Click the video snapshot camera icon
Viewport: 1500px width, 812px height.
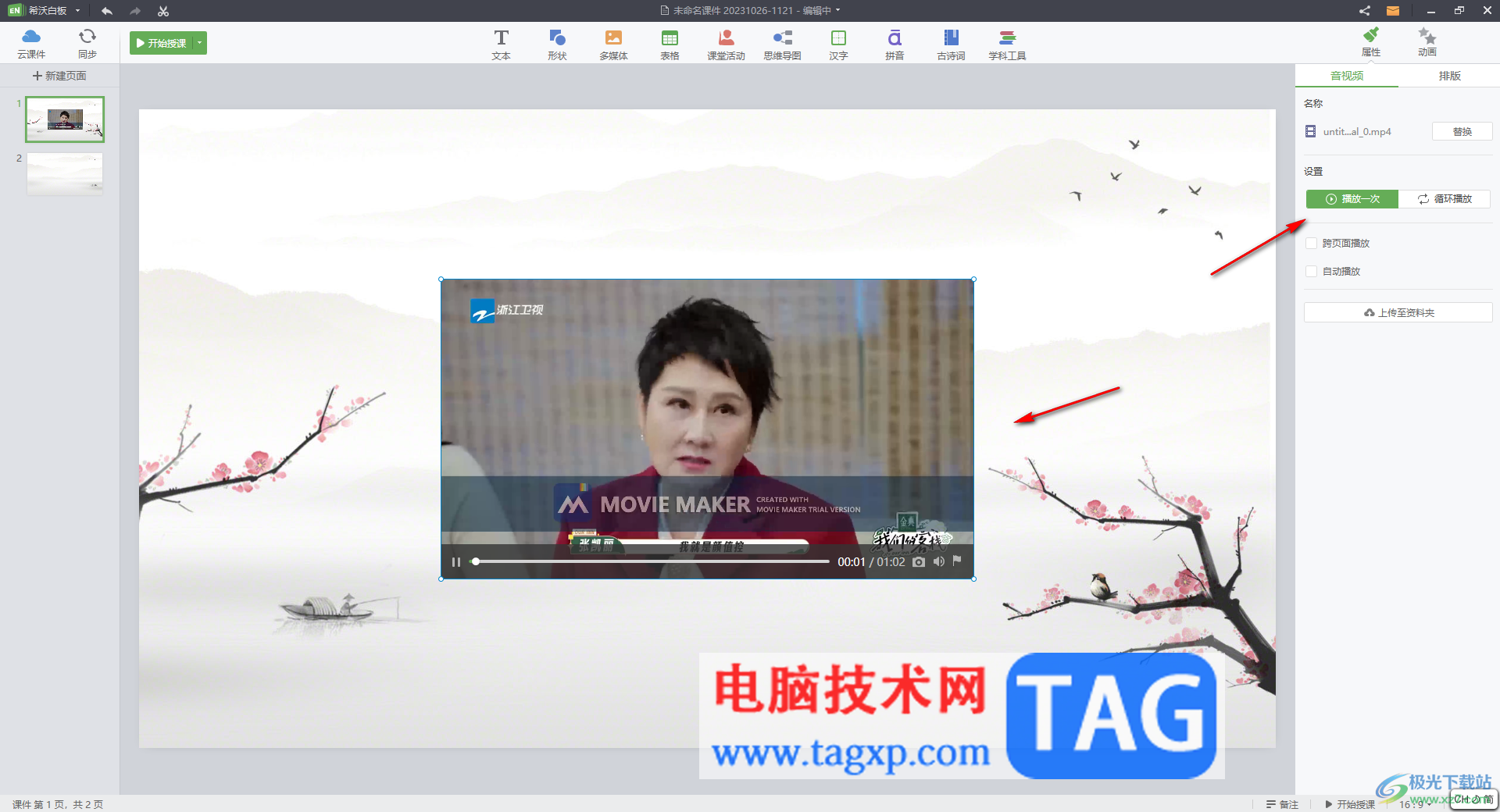pos(919,562)
